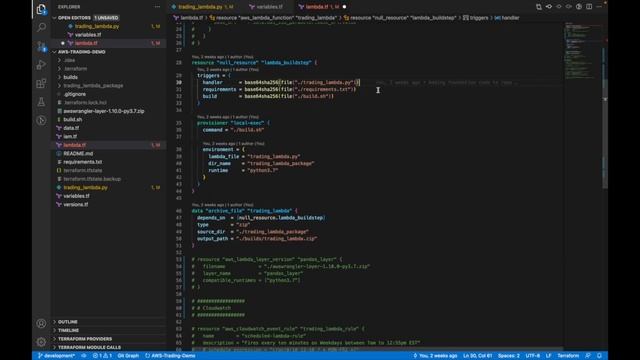The height and width of the screenshot is (360, 640).
Task: Expand the Terraform Module Calls panel
Action: tap(89, 348)
